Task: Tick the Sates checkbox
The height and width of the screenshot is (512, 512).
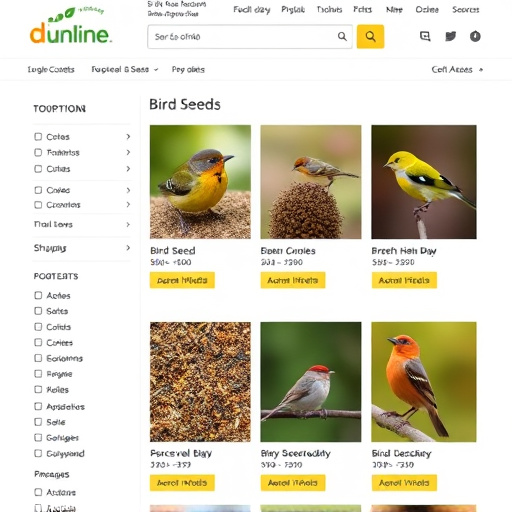Action: click(x=38, y=311)
